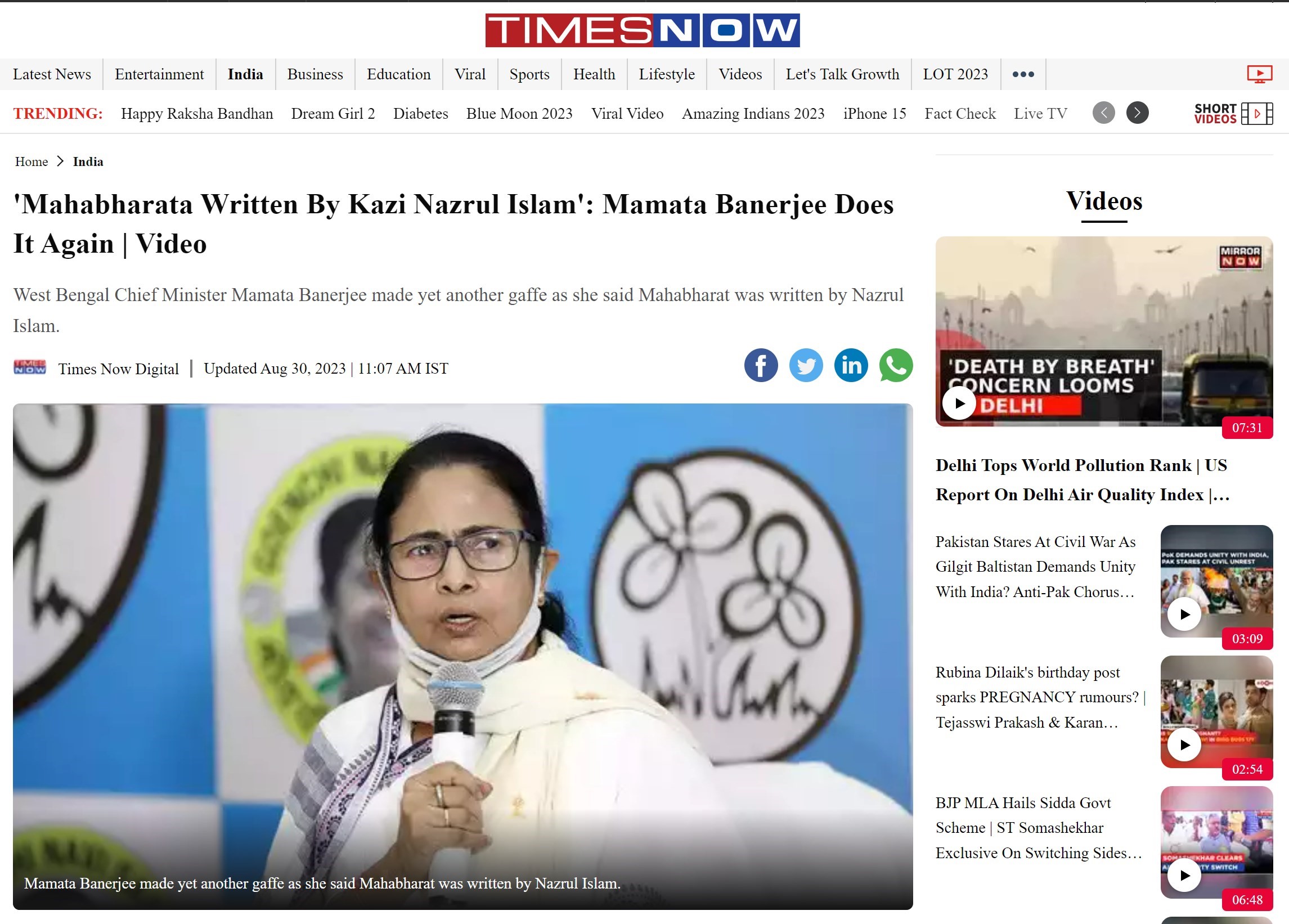Viewport: 1289px width, 924px height.
Task: Play the Delhi pollution video
Action: click(959, 403)
